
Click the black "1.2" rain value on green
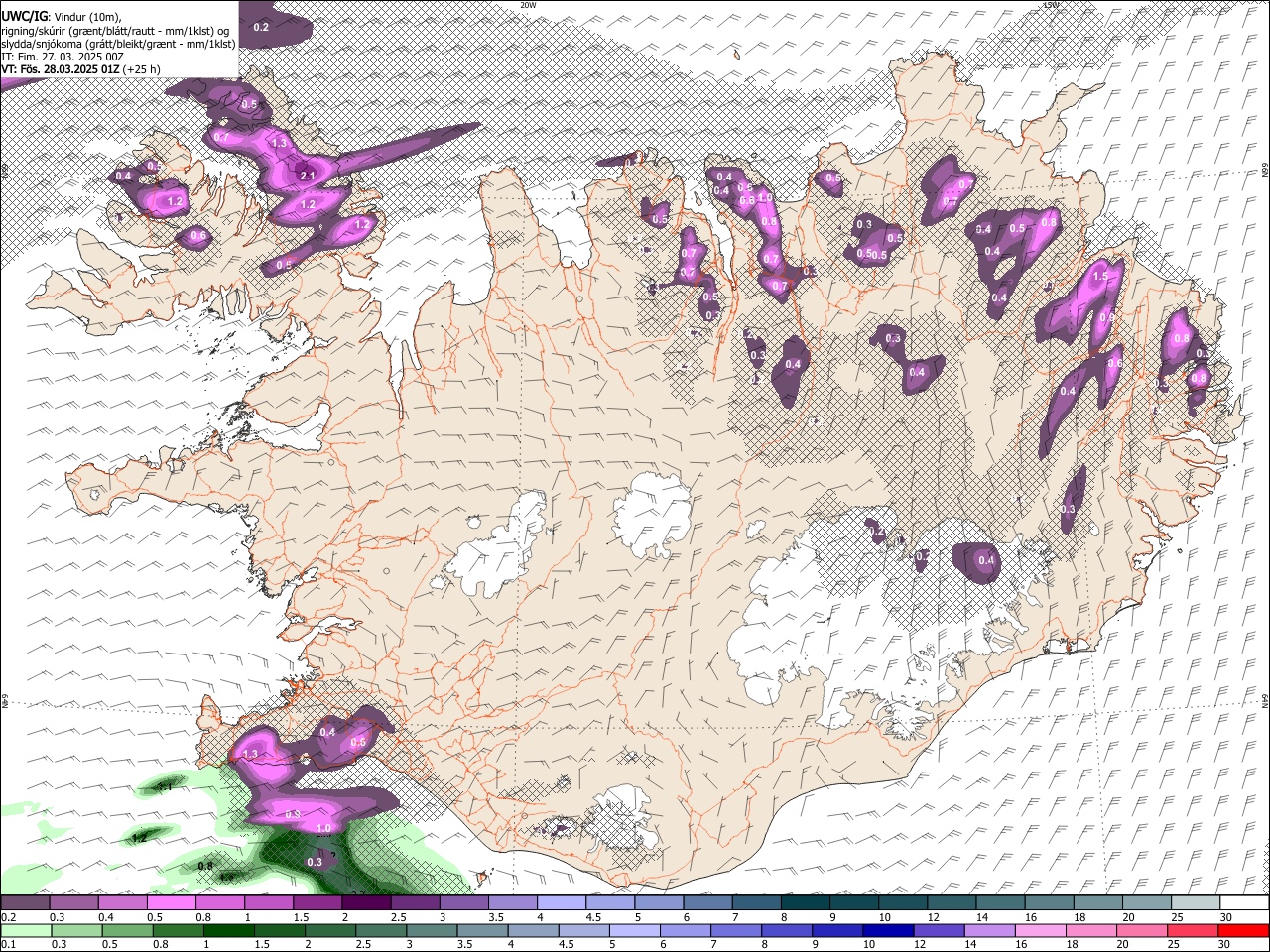point(140,838)
